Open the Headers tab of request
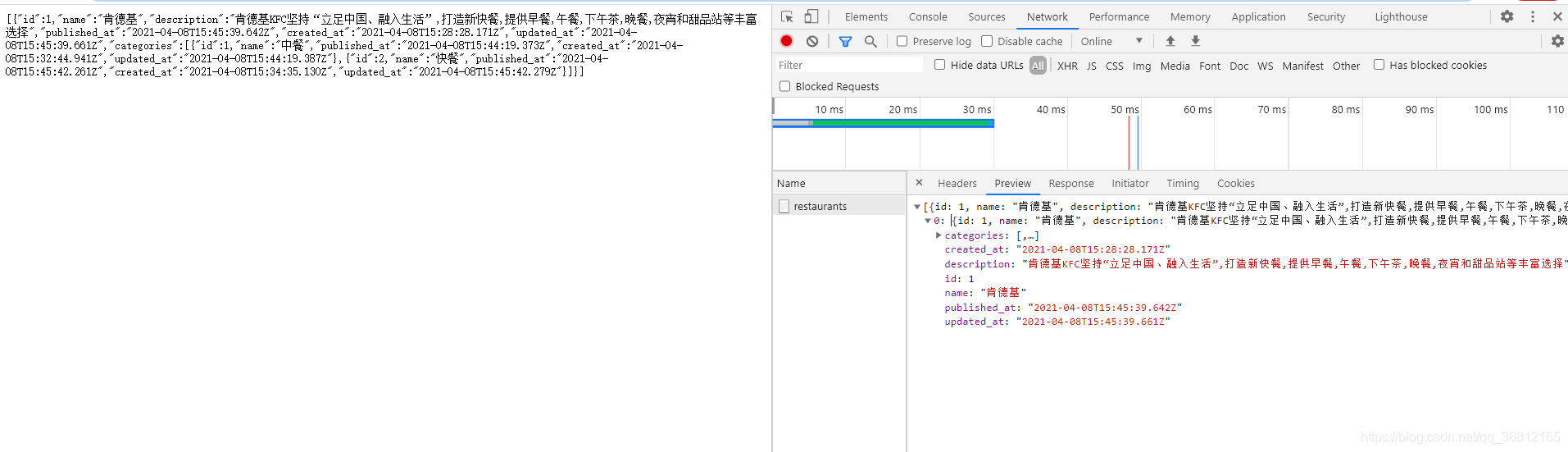The width and height of the screenshot is (1568, 452). [957, 184]
